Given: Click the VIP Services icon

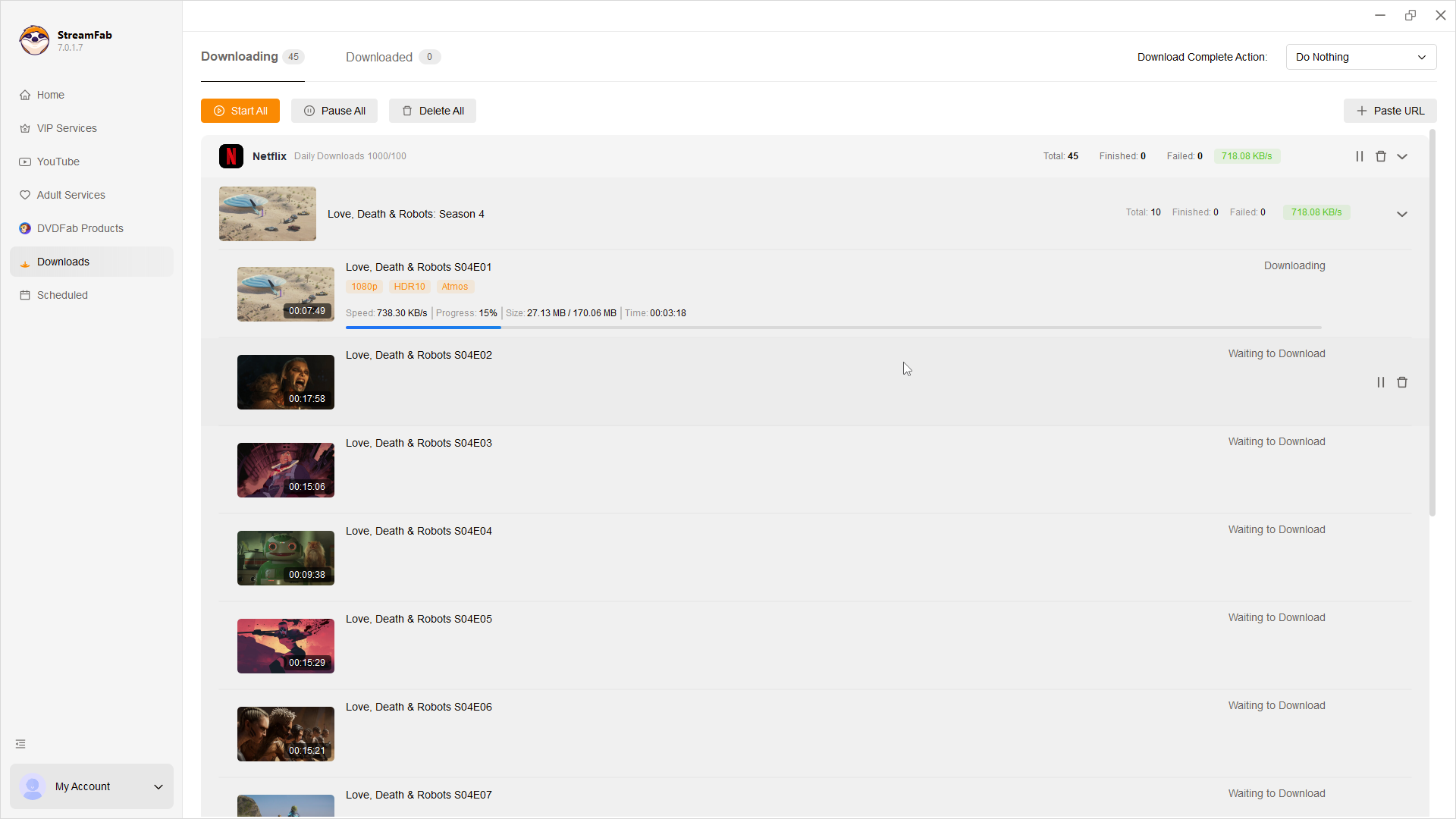Looking at the screenshot, I should [x=25, y=128].
